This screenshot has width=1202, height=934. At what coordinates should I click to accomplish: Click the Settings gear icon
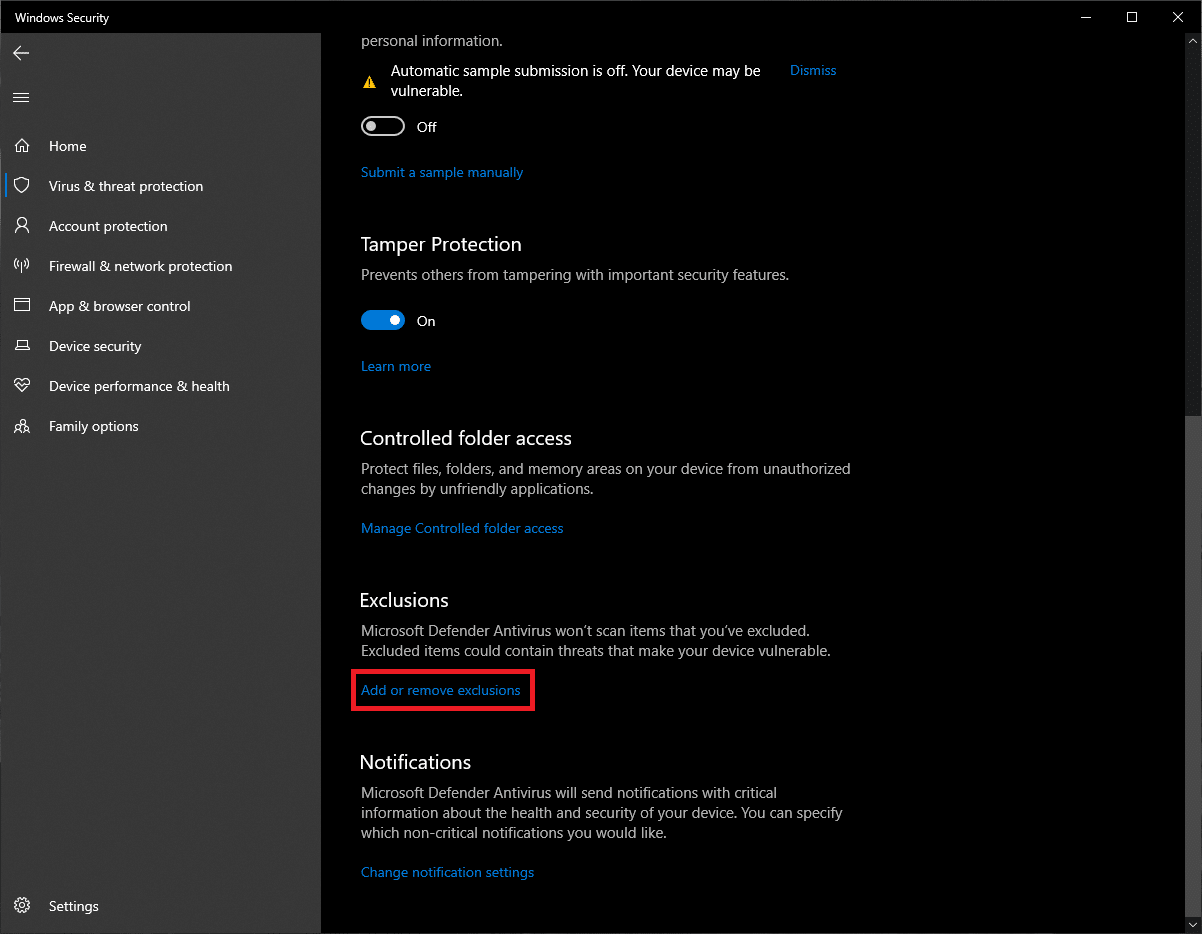click(22, 906)
